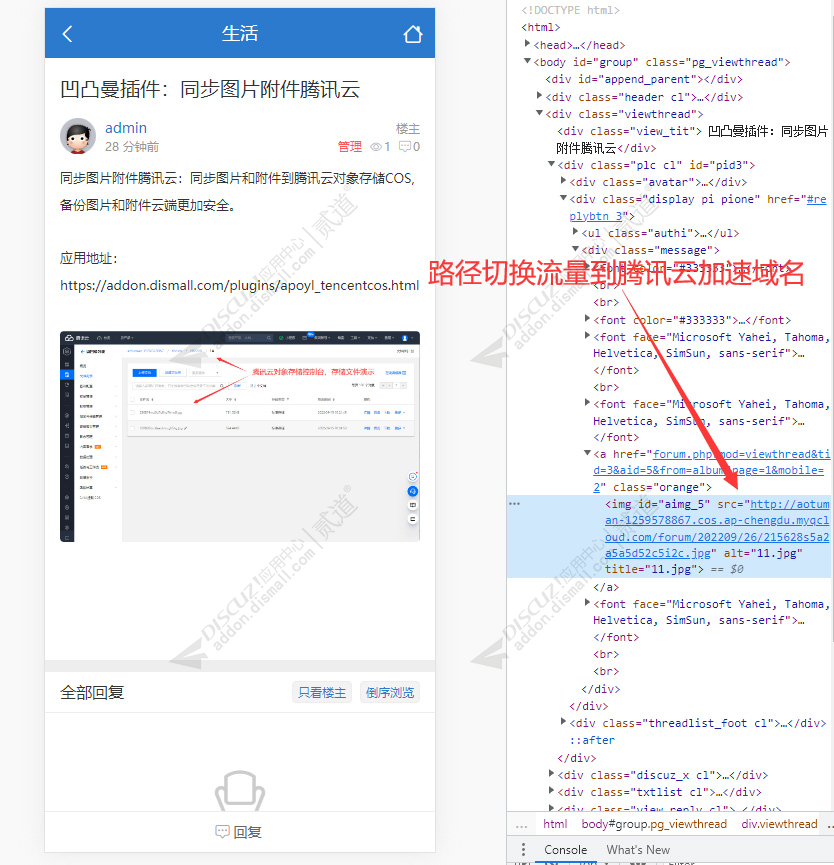Viewport: 834px width, 865px height.
Task: Click the 28 分钟前 timestamp
Action: (132, 147)
